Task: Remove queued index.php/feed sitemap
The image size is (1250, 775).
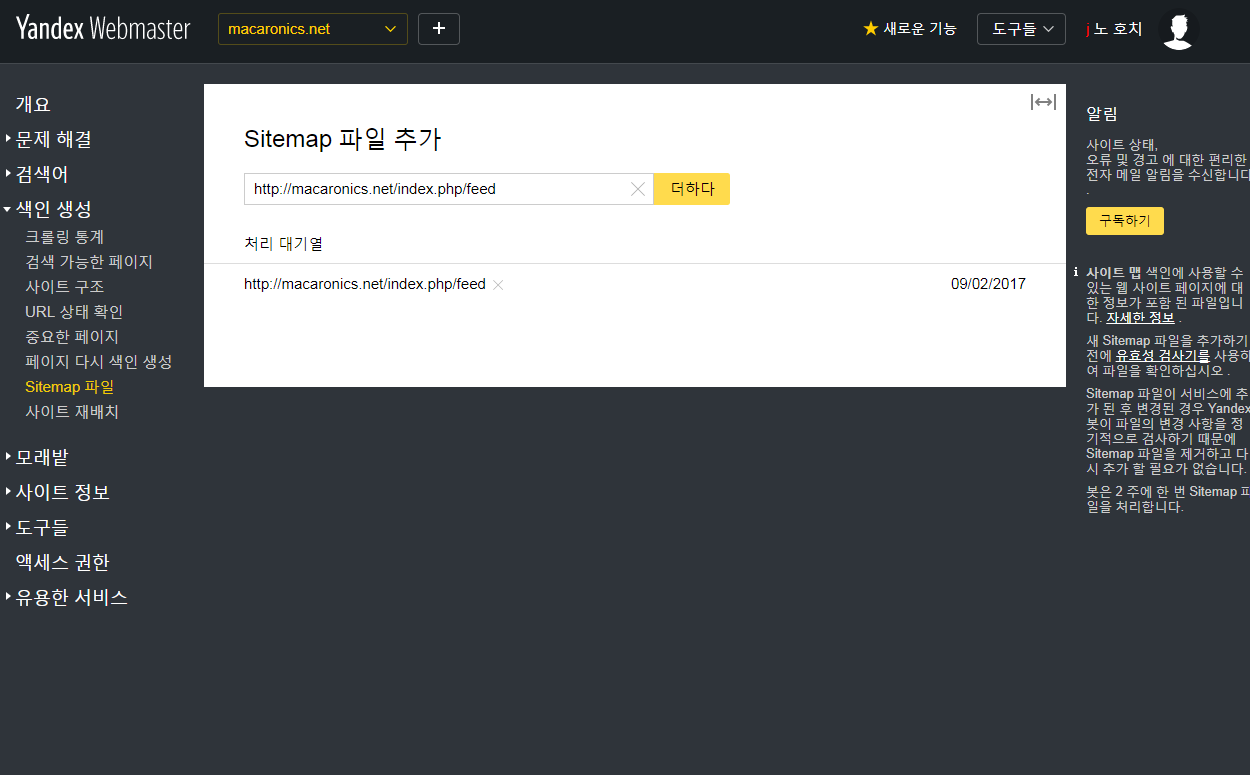Action: click(x=498, y=285)
